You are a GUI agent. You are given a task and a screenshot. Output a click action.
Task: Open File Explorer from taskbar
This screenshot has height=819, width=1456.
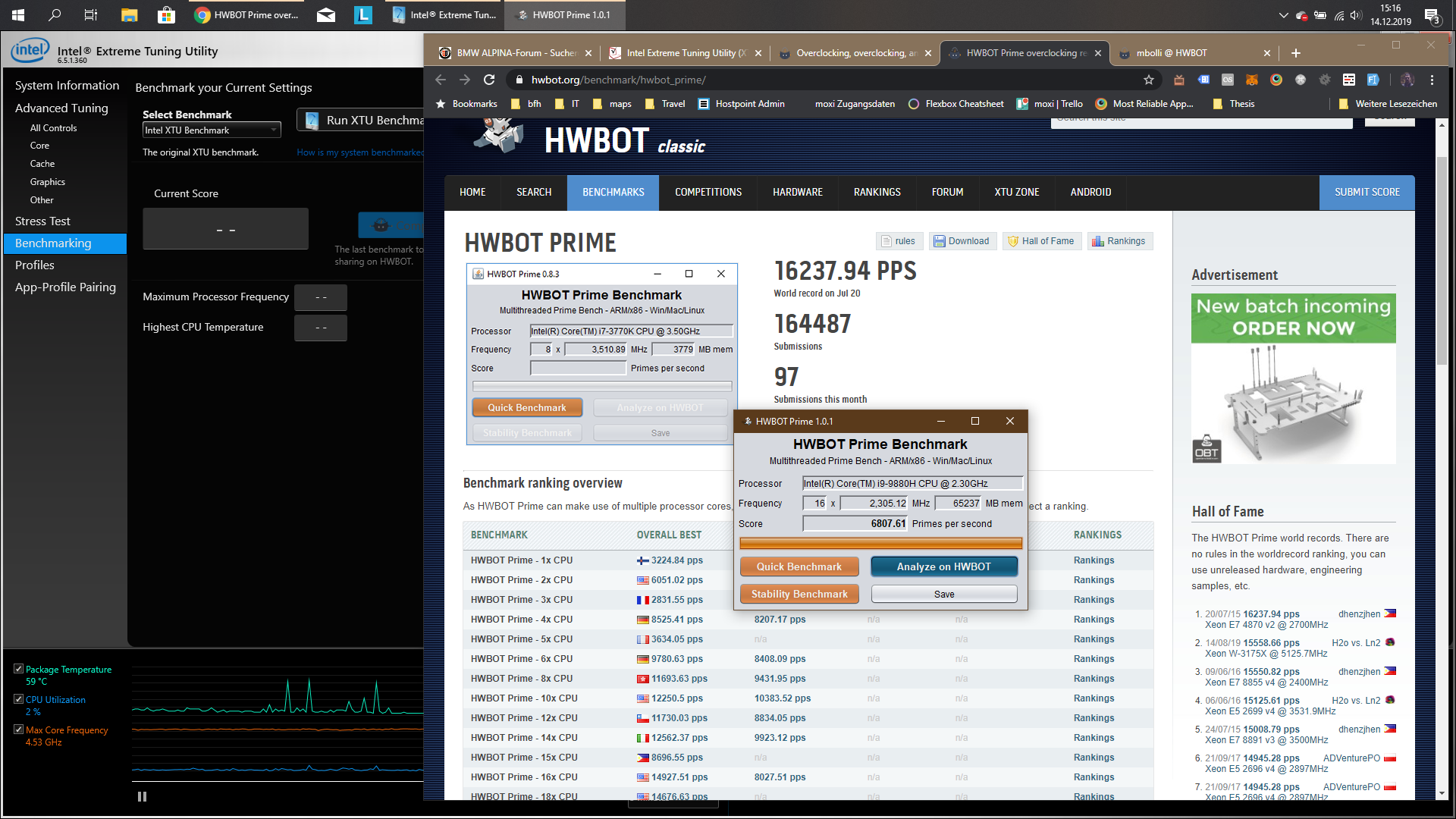coord(129,14)
